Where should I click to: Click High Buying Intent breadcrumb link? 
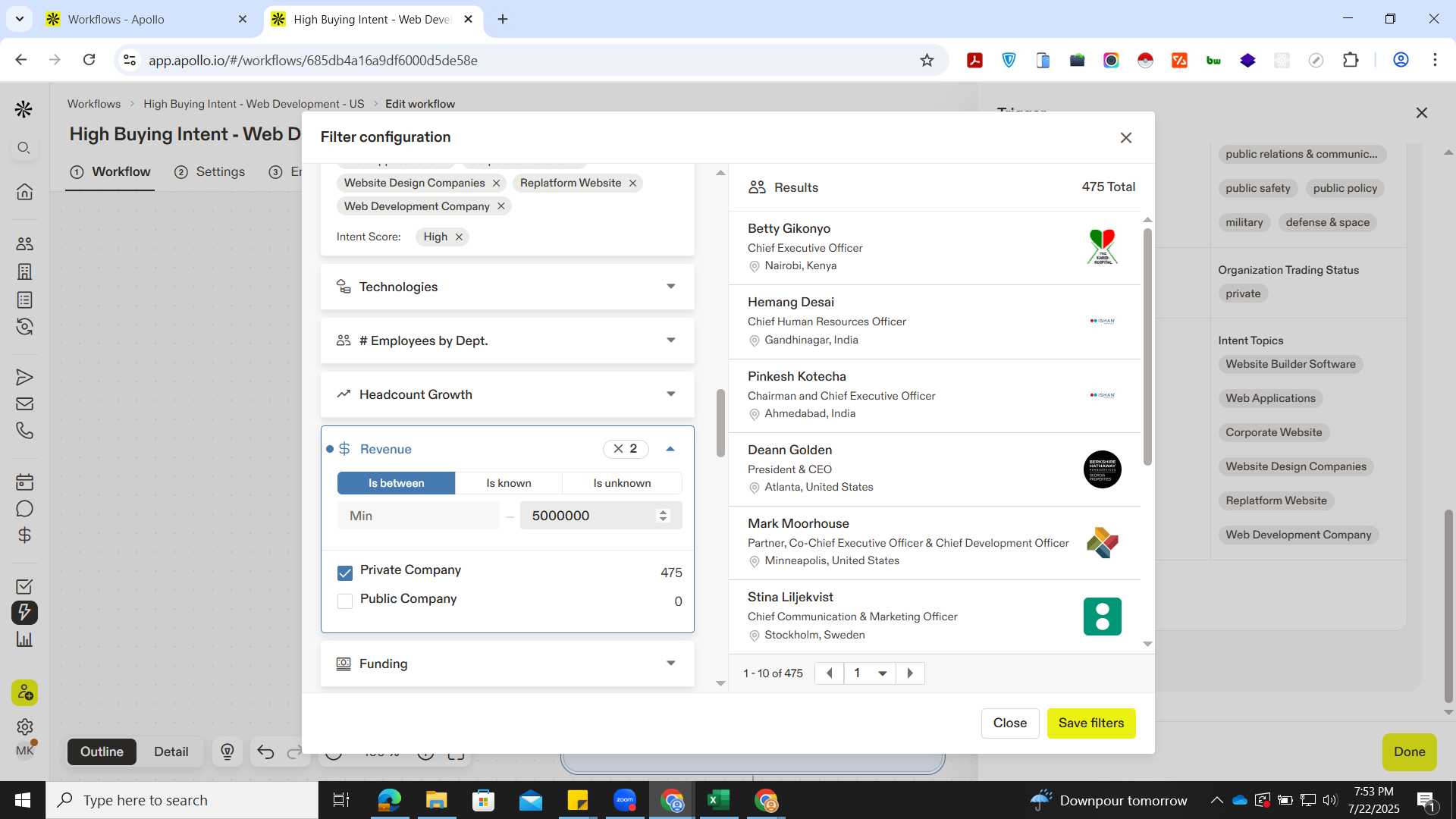coord(253,104)
